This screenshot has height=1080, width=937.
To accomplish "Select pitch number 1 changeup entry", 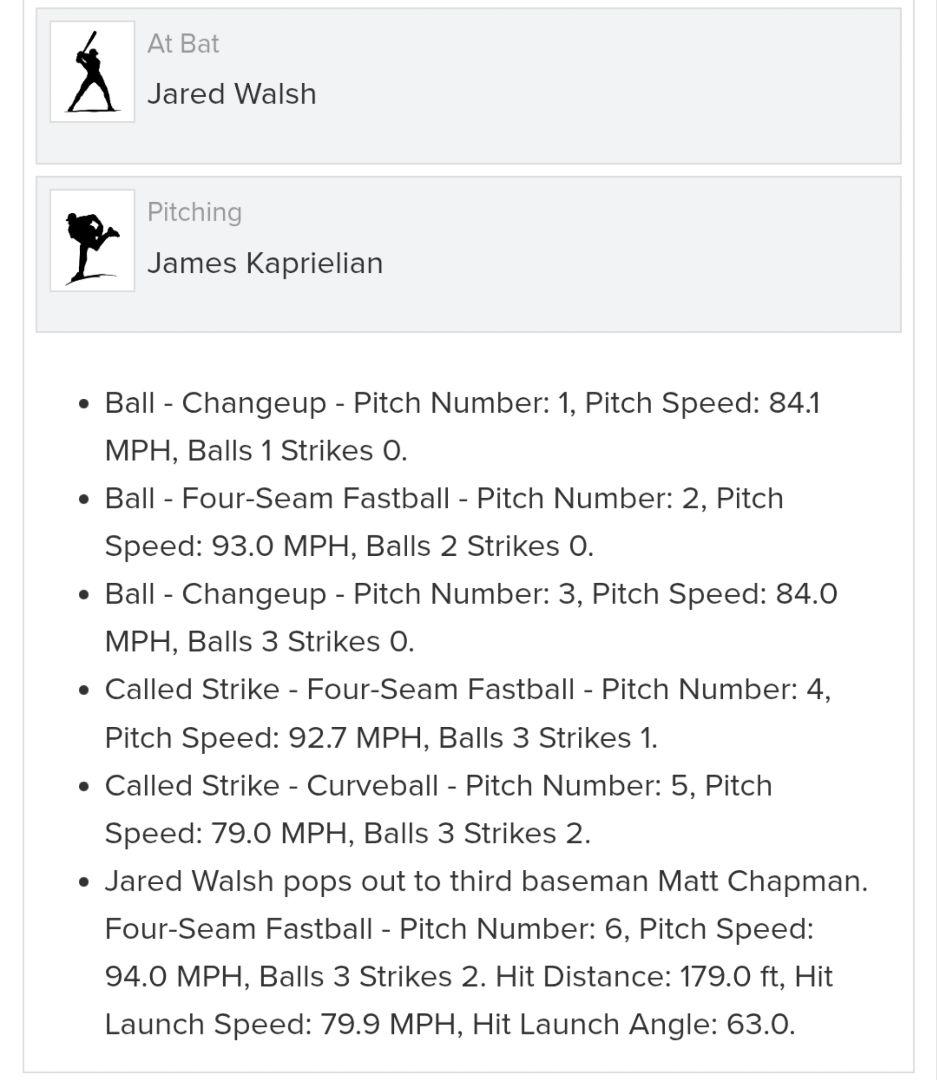I will point(460,427).
